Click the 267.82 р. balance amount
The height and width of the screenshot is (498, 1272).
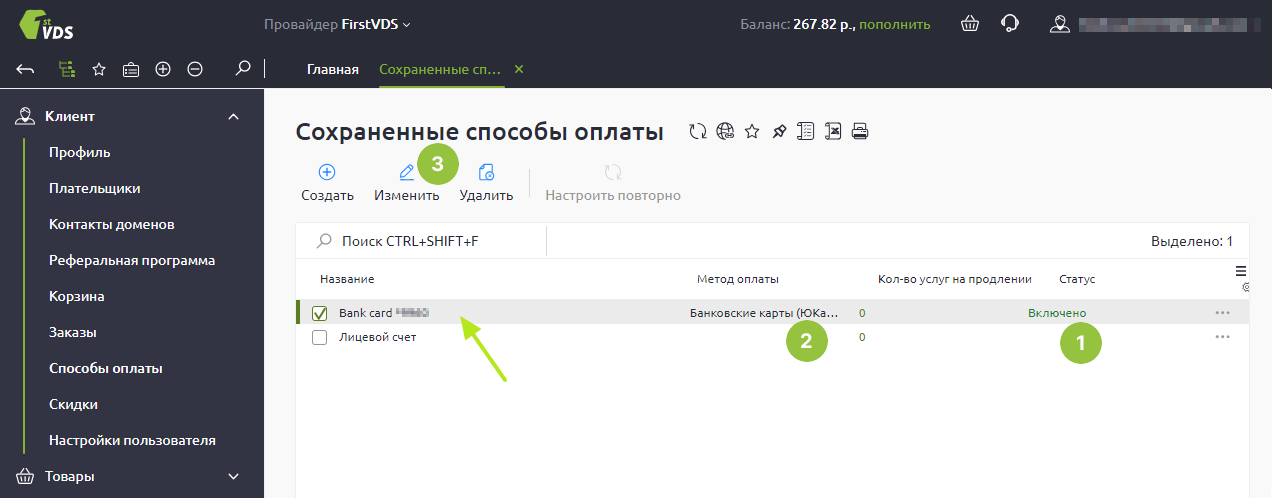(824, 24)
